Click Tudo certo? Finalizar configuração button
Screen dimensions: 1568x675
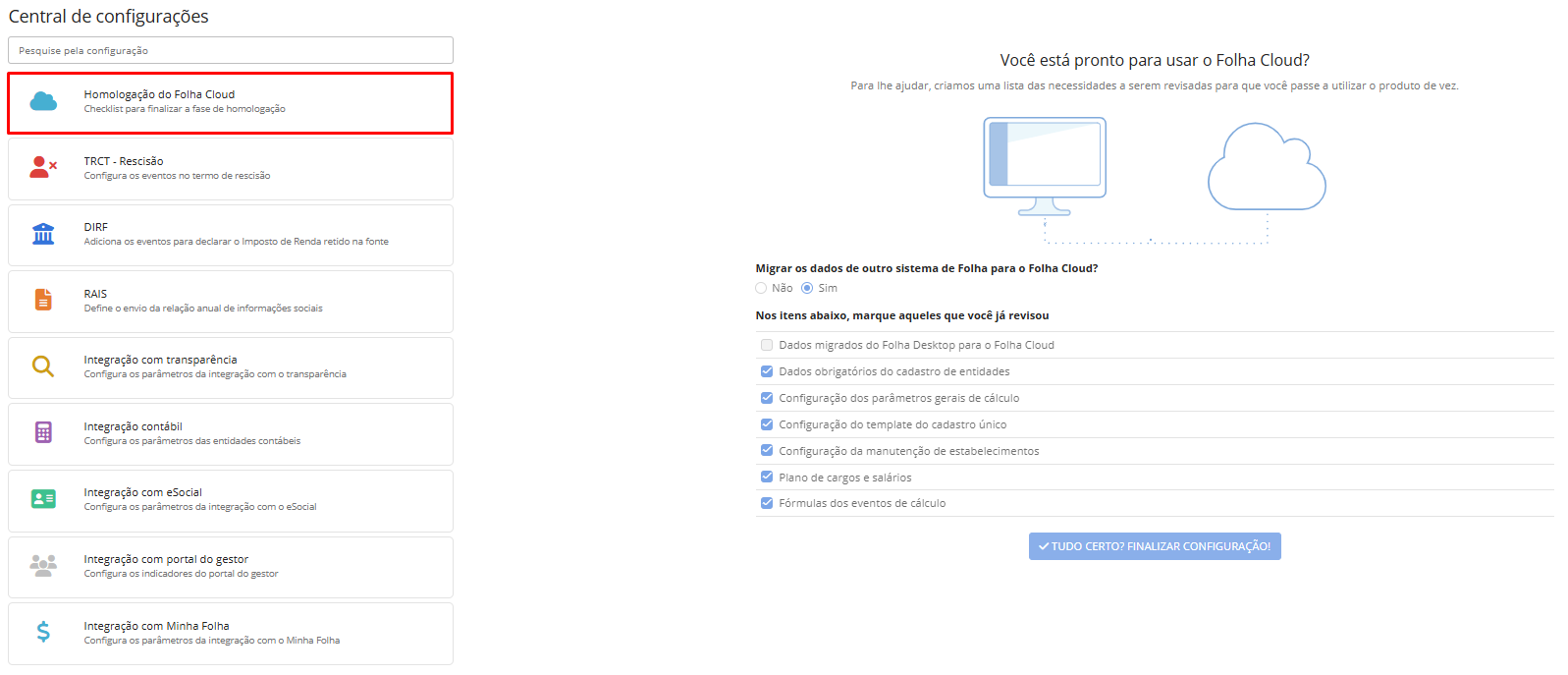(x=1155, y=546)
